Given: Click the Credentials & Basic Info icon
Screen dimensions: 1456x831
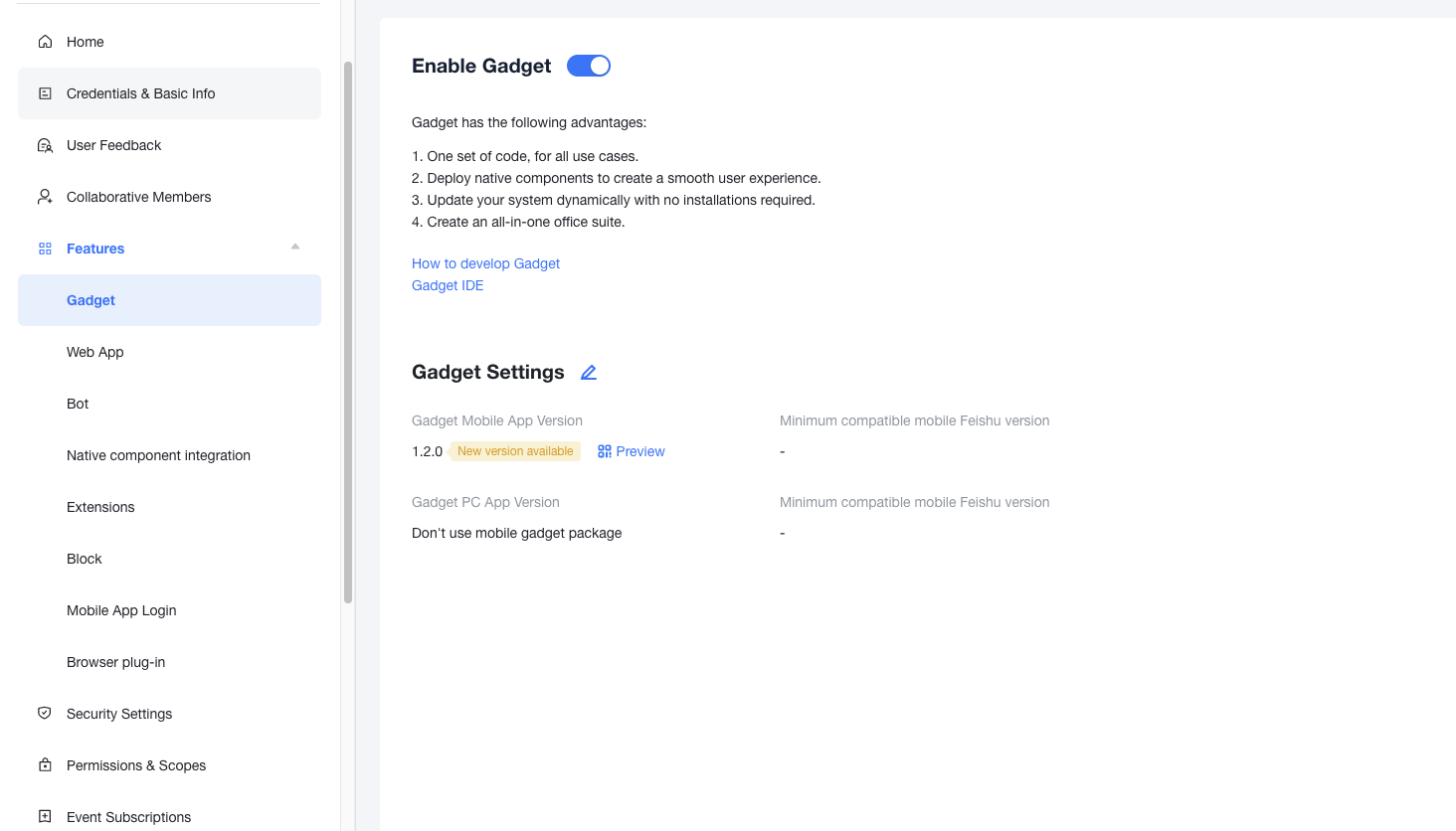Looking at the screenshot, I should (x=45, y=93).
